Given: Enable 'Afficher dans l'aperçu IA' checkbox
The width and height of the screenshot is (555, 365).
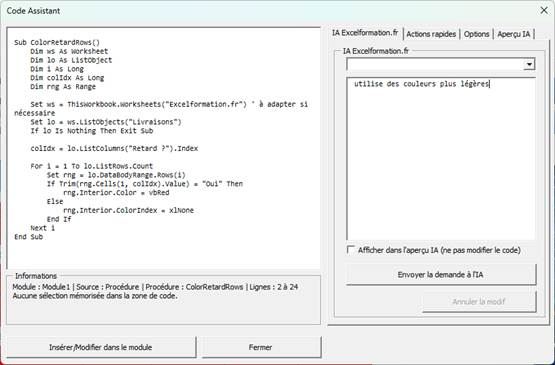Looking at the screenshot, I should click(x=350, y=250).
